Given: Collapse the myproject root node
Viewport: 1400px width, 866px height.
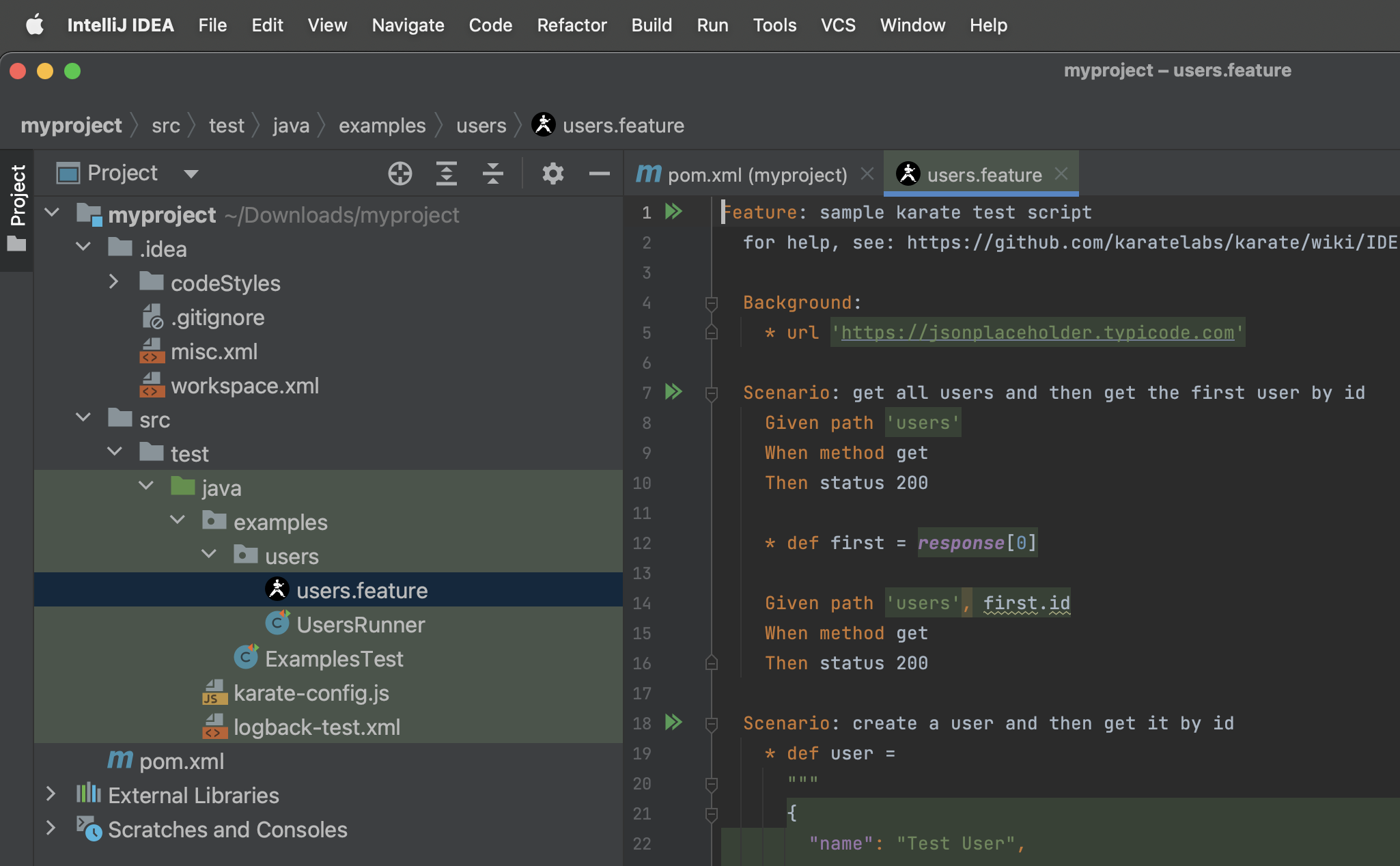Looking at the screenshot, I should point(52,213).
